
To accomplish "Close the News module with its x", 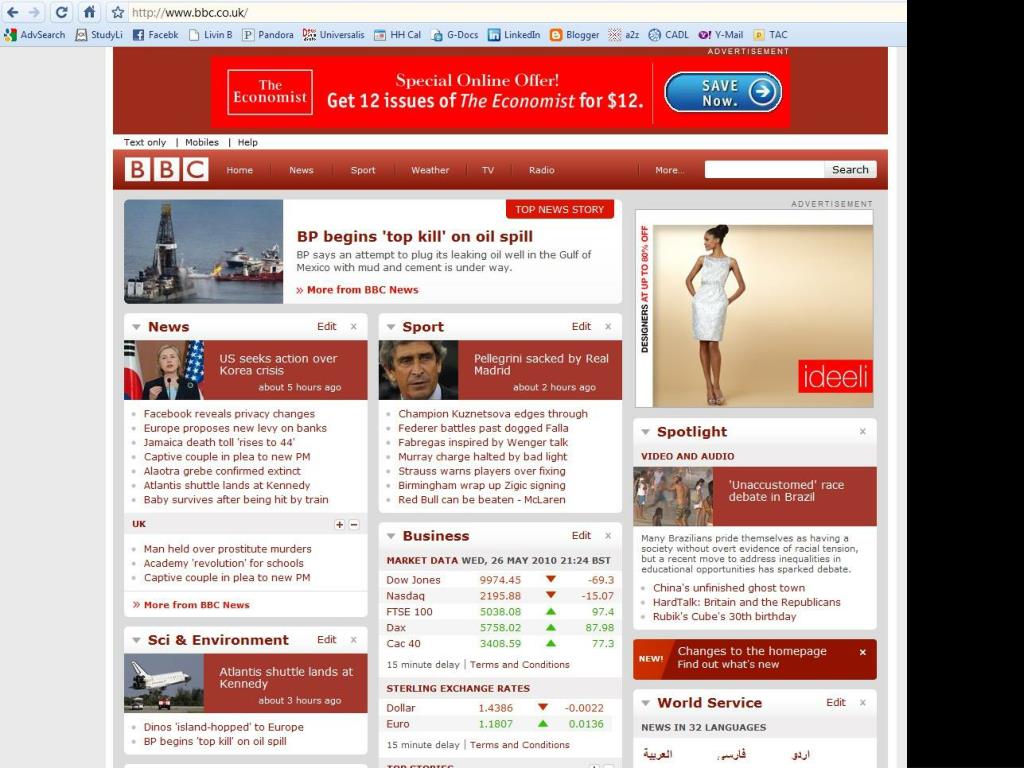I will coord(354,327).
